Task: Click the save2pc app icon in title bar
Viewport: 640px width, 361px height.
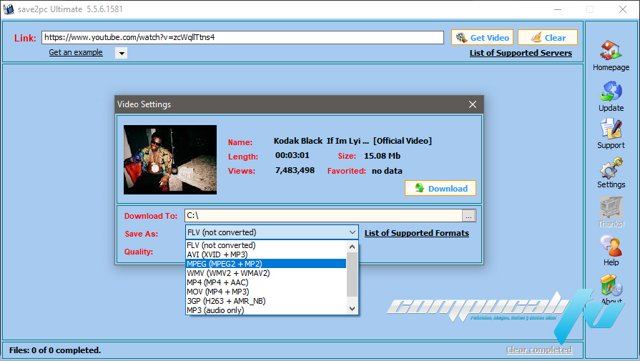Action: coord(9,9)
